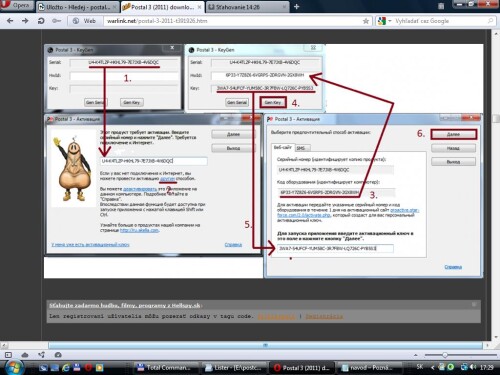Follow the 'другим' link in activation text

(167, 179)
